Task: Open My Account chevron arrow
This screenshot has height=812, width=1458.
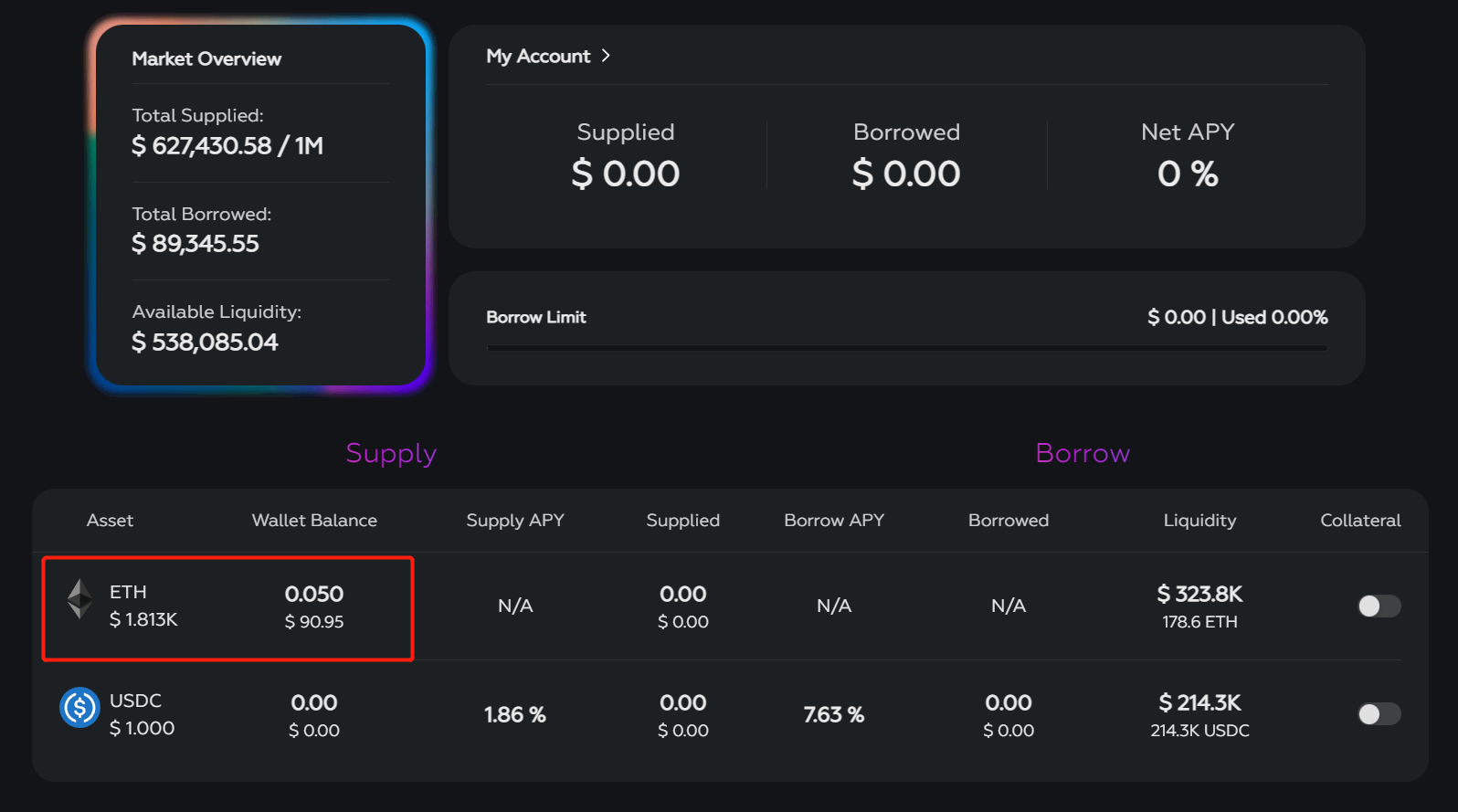Action: point(606,56)
